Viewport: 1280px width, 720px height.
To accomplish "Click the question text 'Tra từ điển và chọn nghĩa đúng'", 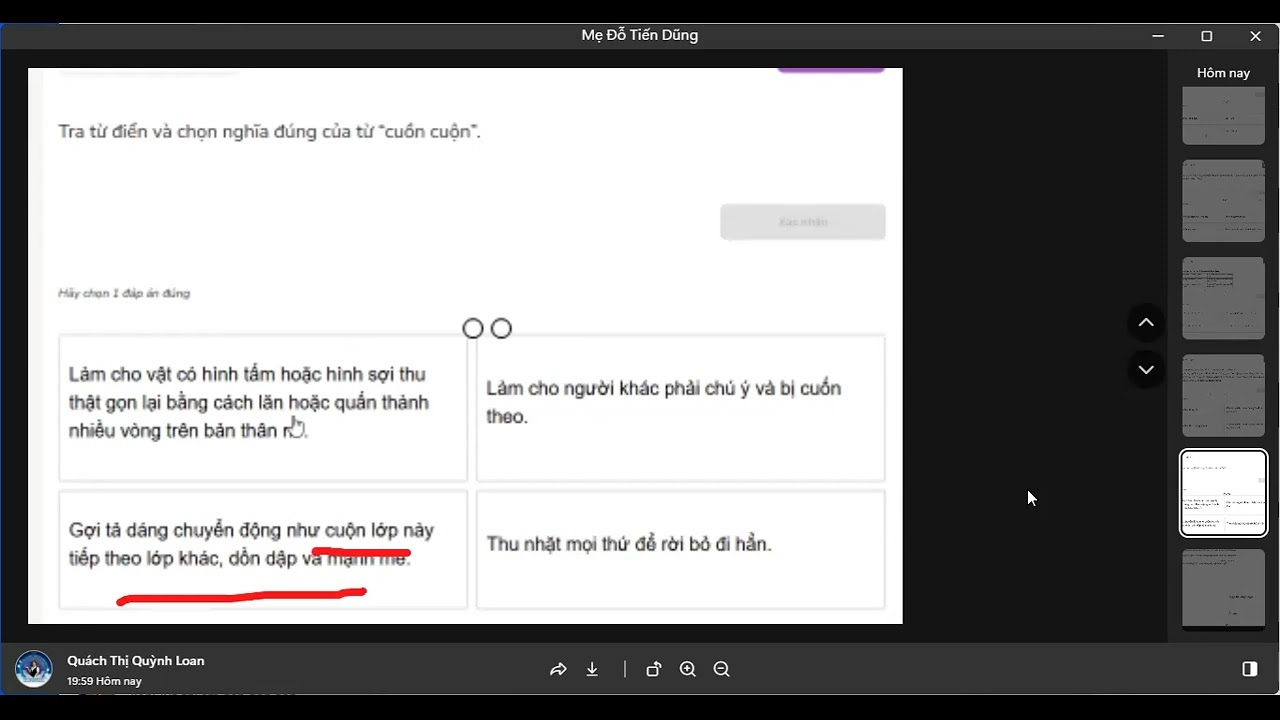I will tap(270, 131).
